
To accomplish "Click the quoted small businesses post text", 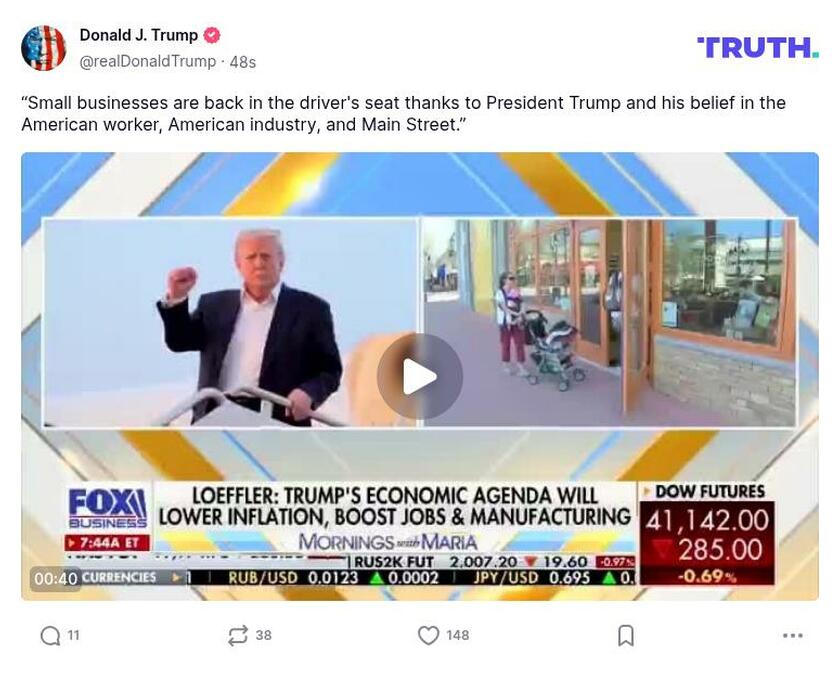I will point(403,114).
